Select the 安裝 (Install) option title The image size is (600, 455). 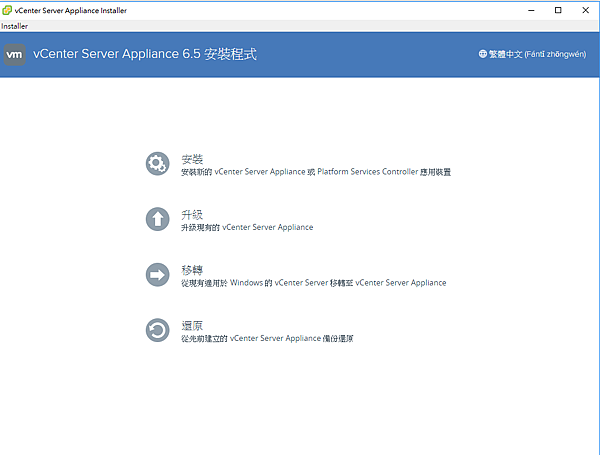click(192, 159)
